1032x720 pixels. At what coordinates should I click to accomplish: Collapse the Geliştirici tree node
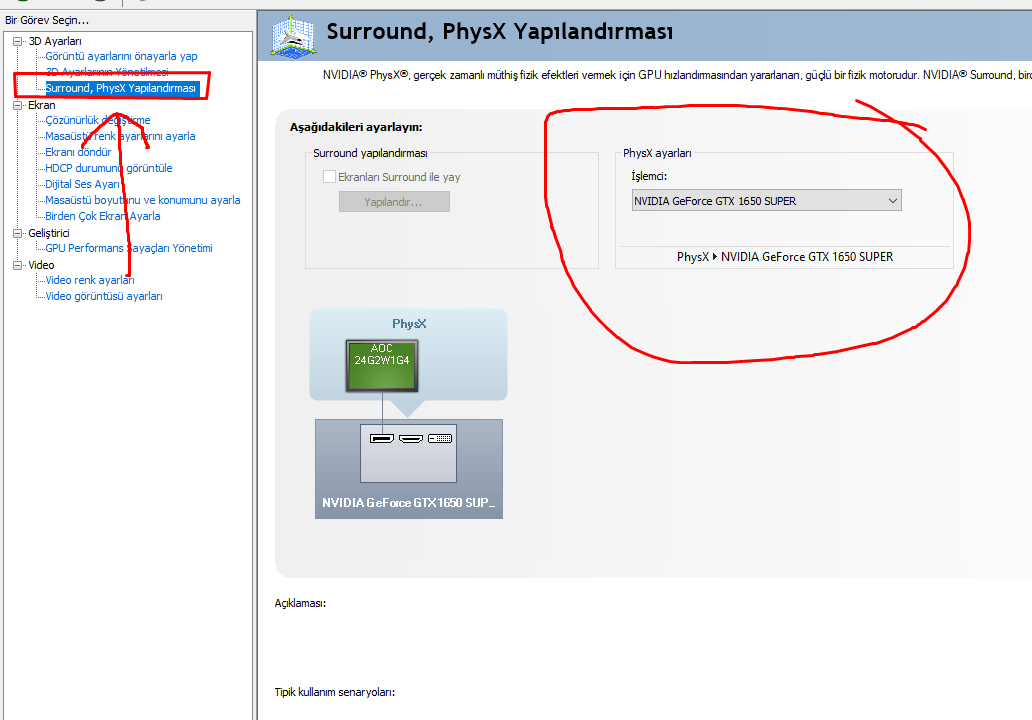click(x=18, y=233)
